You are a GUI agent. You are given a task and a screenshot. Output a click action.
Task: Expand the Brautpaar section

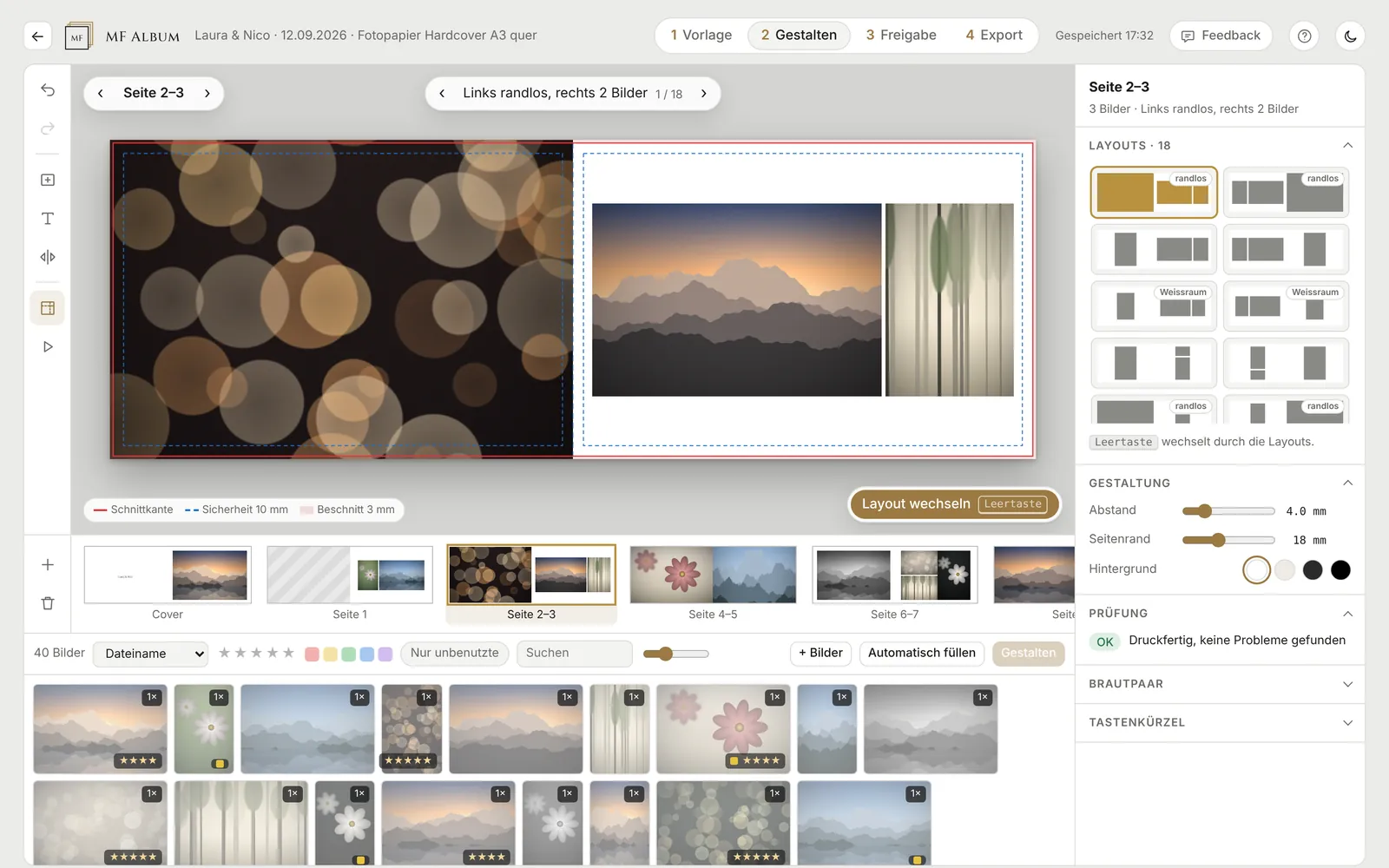1220,684
